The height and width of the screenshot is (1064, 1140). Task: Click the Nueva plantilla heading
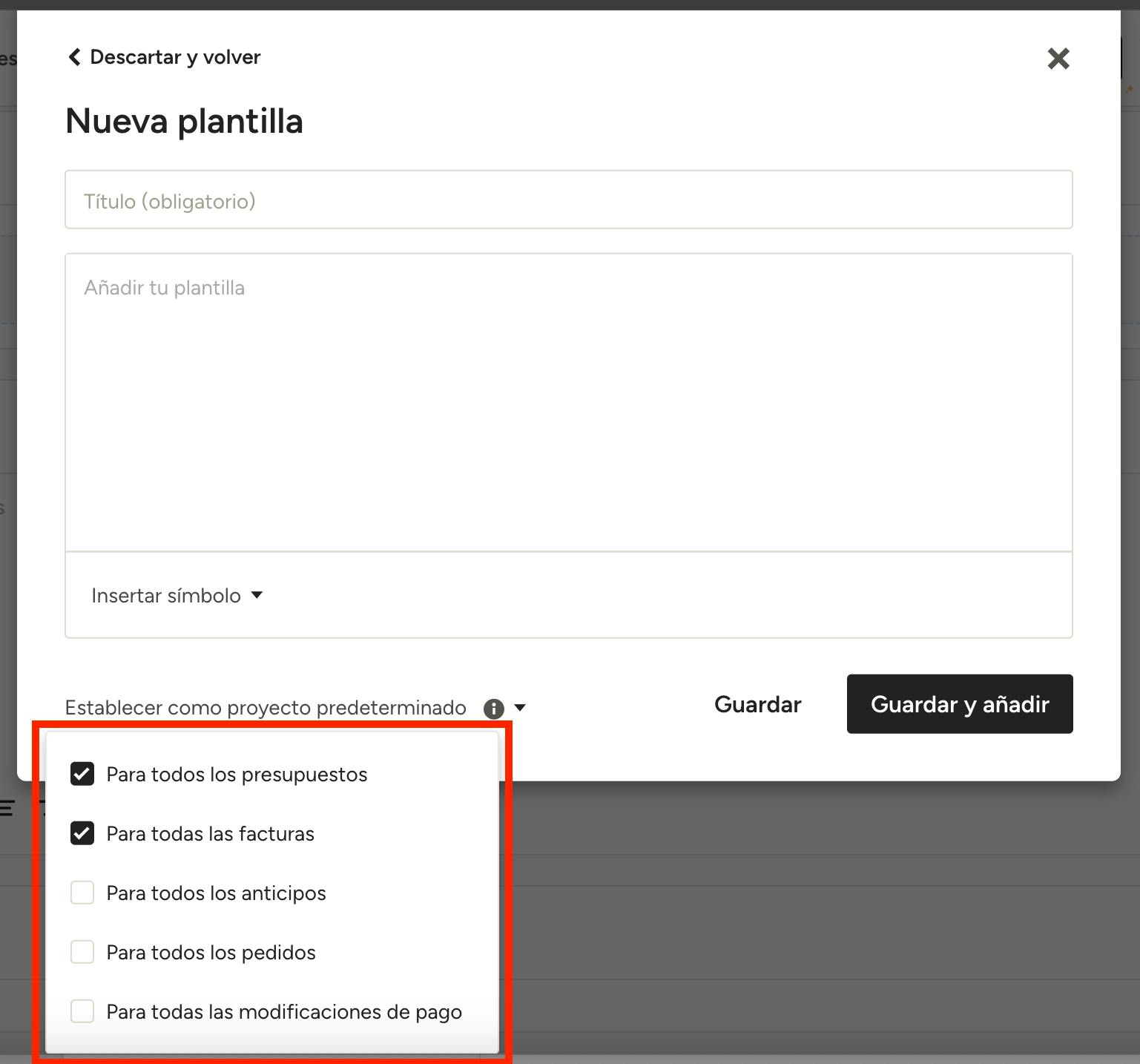coord(185,121)
